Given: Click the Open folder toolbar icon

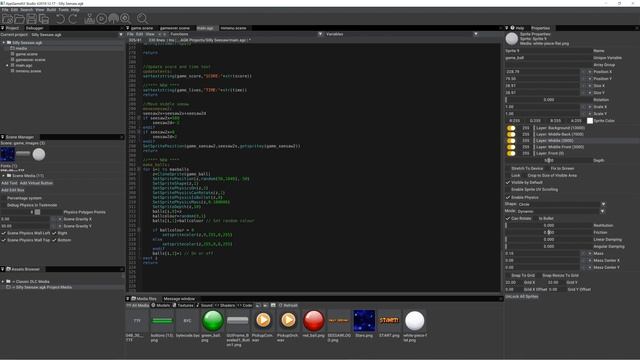Looking at the screenshot, I should (x=19, y=18).
